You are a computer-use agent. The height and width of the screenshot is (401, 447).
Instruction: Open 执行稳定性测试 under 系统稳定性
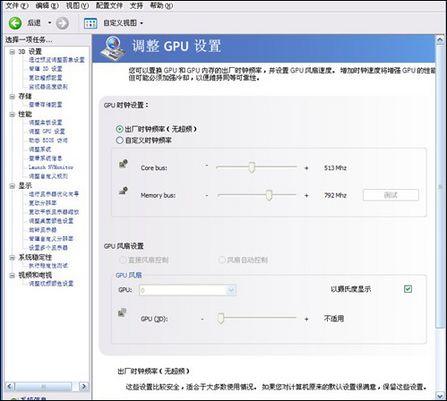48,266
